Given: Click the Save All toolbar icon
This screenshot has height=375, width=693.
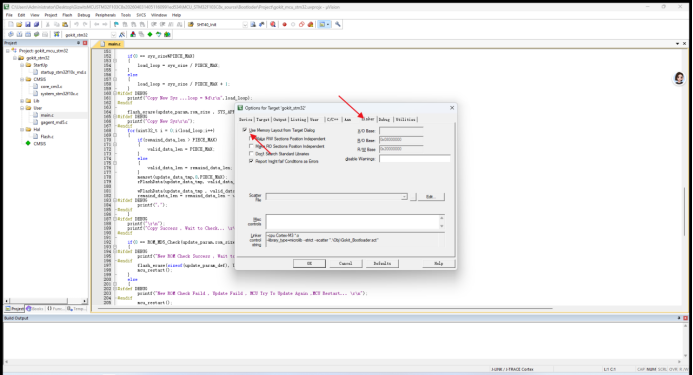Looking at the screenshot, I should point(36,24).
